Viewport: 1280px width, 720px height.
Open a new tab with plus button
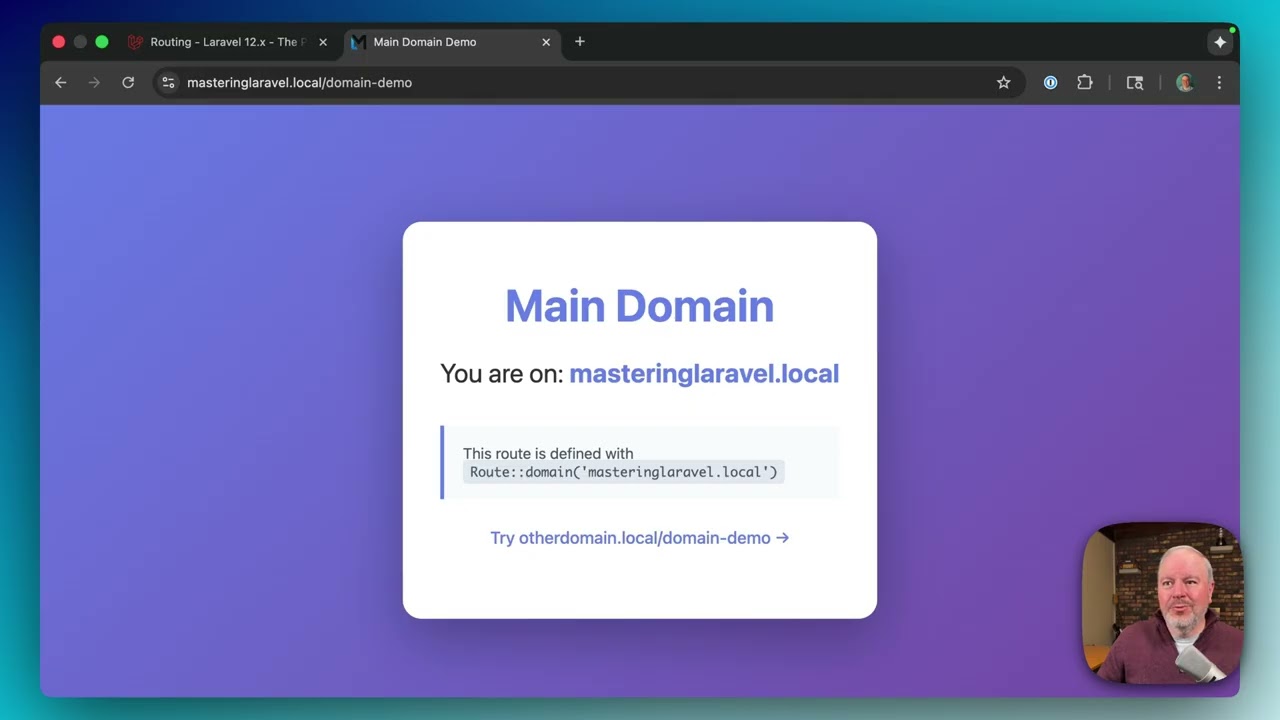pos(580,42)
